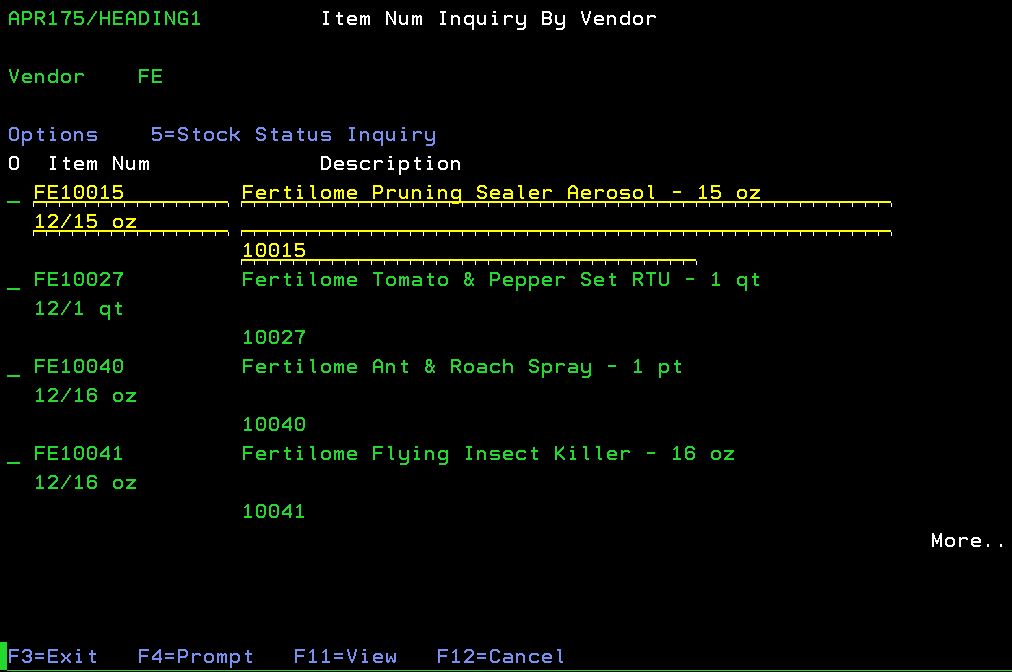
Task: Click the 12/15 oz pack size field
Action: click(x=85, y=222)
